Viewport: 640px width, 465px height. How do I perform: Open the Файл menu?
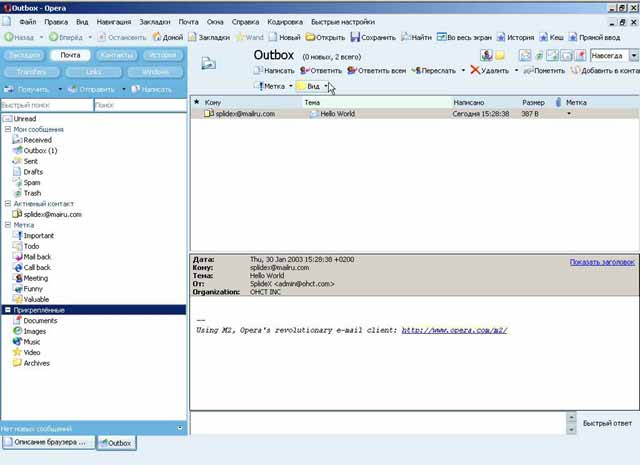[28, 22]
